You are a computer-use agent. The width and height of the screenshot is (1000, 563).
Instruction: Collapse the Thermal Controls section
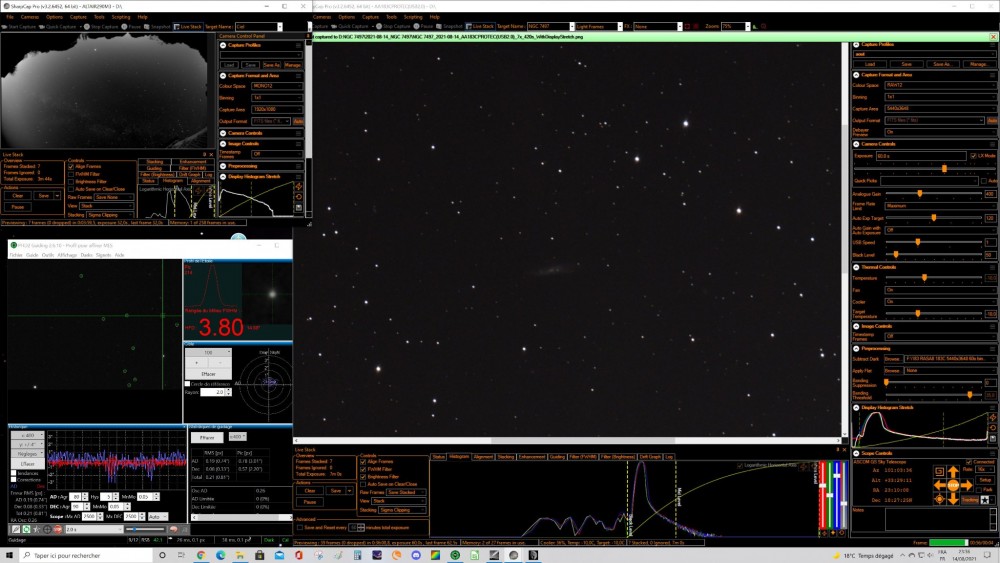(x=856, y=267)
